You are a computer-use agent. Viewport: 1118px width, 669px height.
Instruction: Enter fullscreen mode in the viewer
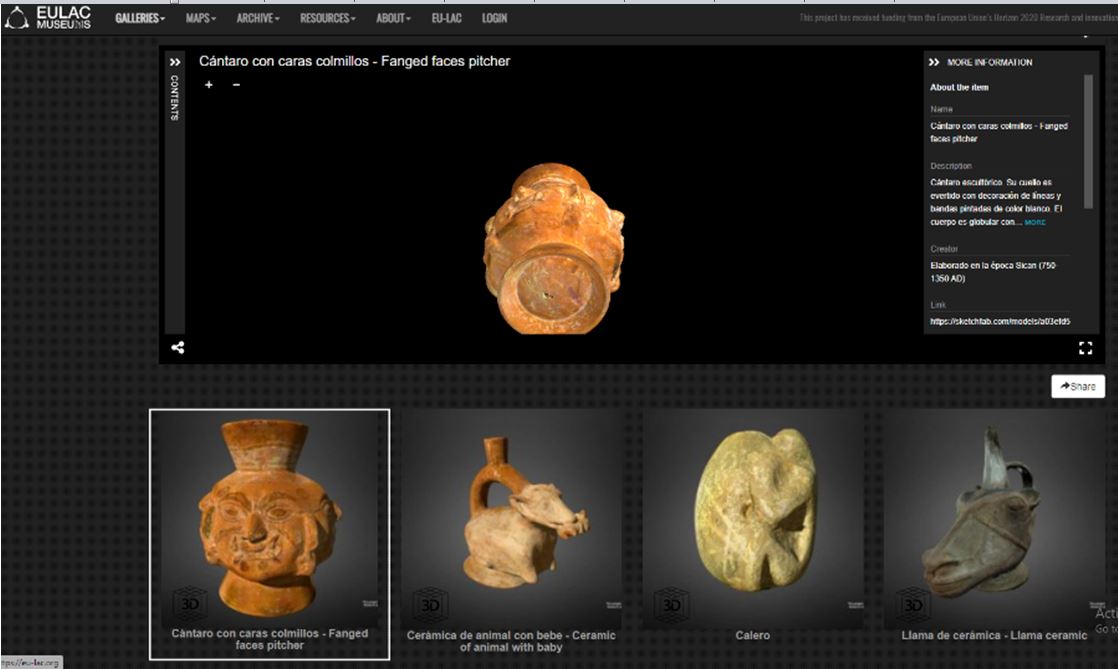(1085, 348)
